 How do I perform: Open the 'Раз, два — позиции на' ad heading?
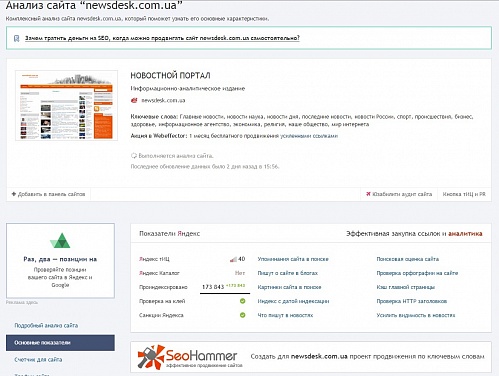coord(60,259)
